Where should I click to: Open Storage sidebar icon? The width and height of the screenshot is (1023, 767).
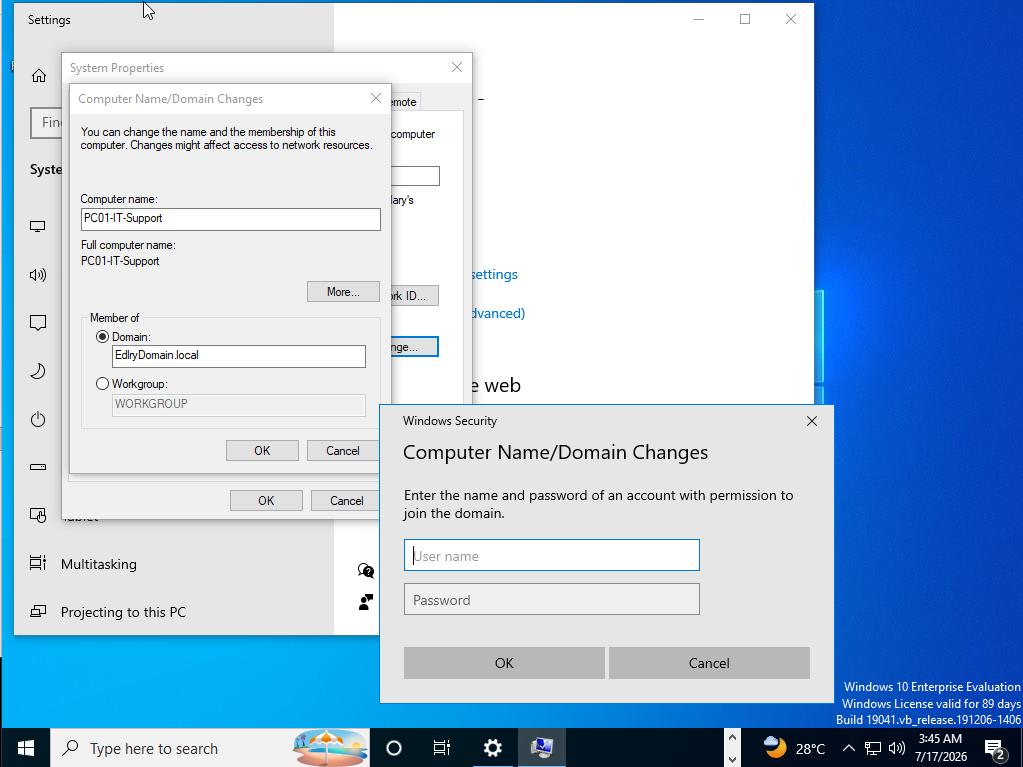pyautogui.click(x=38, y=467)
